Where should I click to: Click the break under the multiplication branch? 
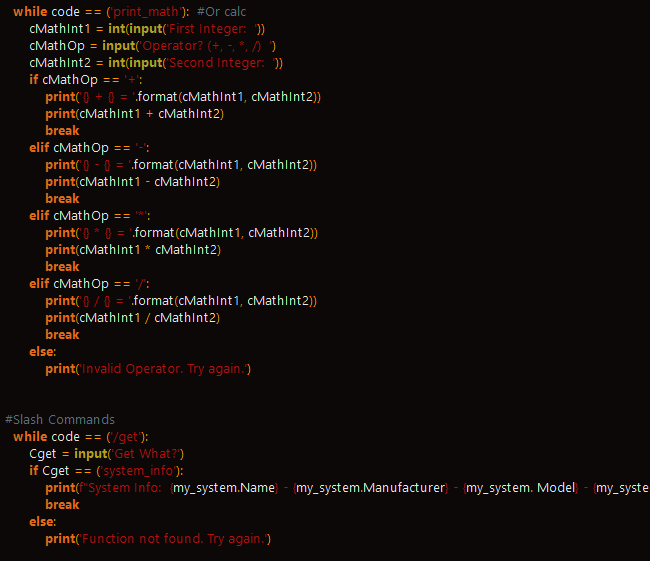62,267
